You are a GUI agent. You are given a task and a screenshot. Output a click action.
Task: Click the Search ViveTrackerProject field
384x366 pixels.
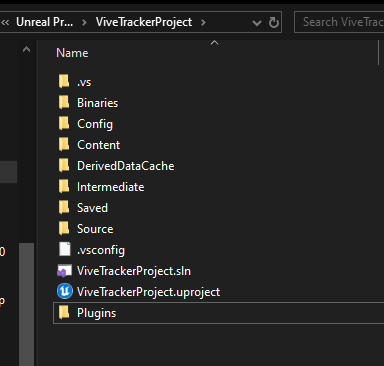click(339, 22)
